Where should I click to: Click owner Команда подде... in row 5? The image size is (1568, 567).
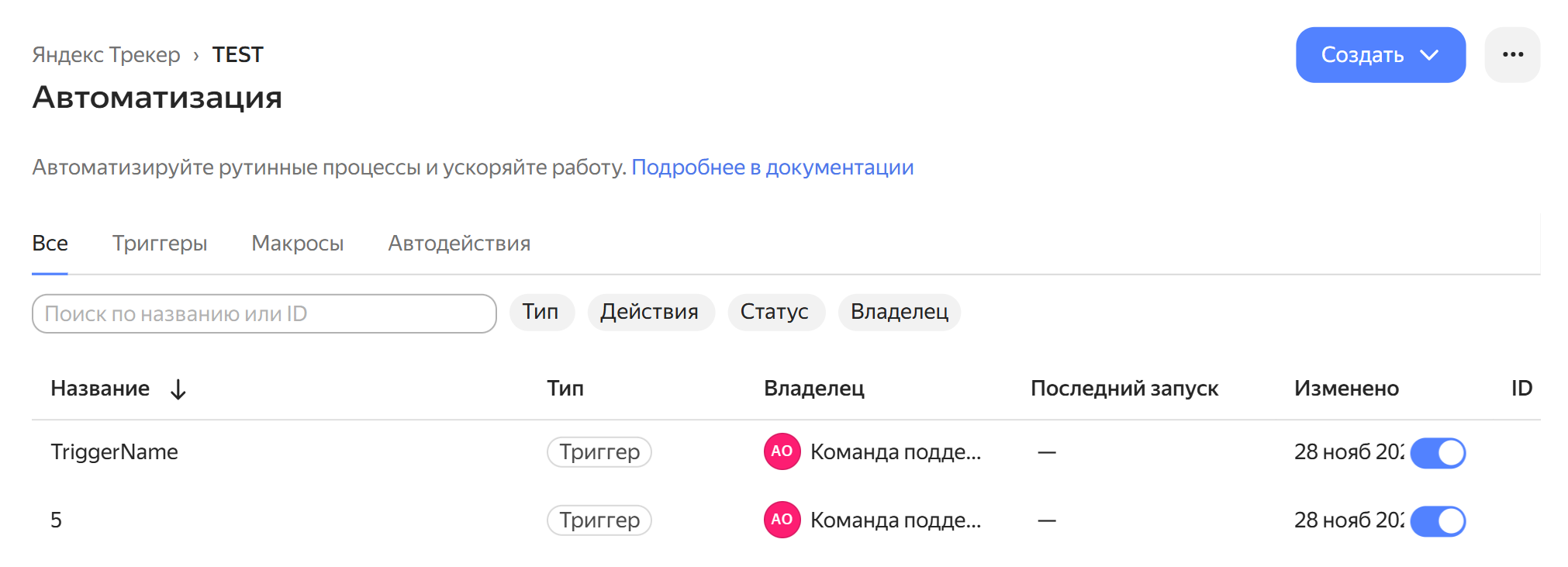[896, 520]
